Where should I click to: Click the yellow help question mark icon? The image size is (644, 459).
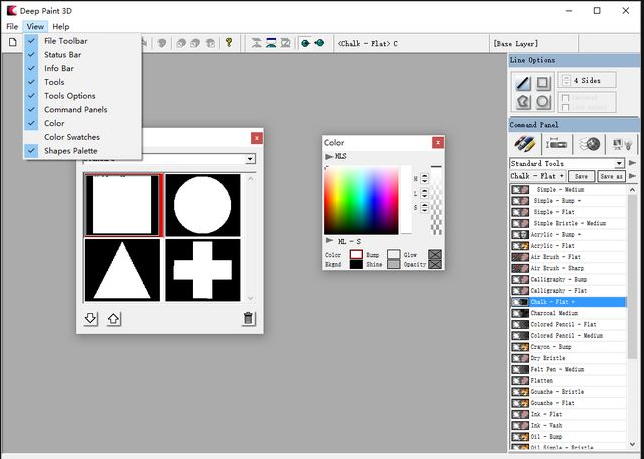[228, 43]
